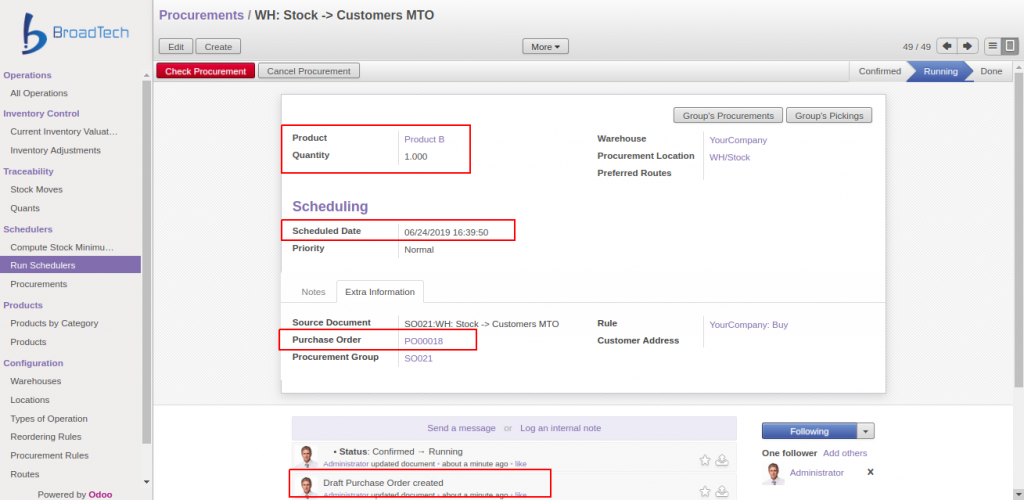Open the BroadTech logo home
This screenshot has height=500, width=1024.
[76, 33]
